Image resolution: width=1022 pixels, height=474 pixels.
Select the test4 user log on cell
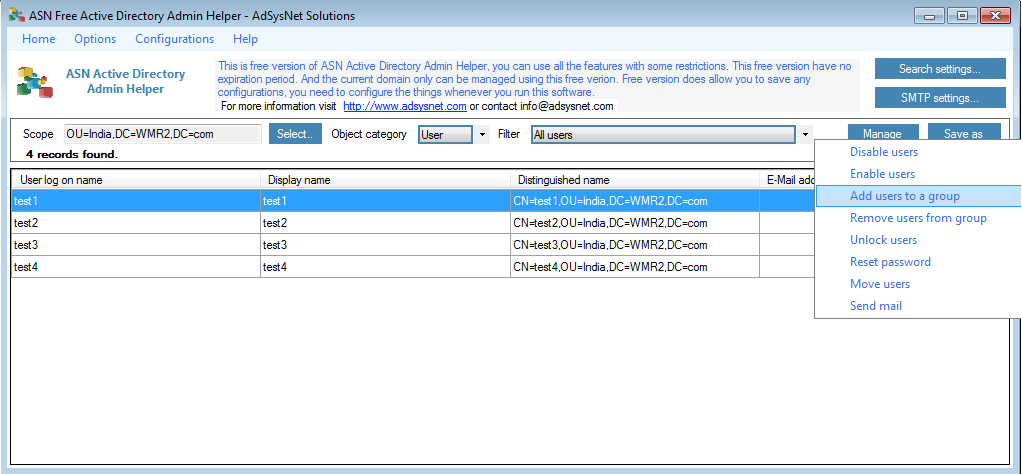pyautogui.click(x=136, y=267)
